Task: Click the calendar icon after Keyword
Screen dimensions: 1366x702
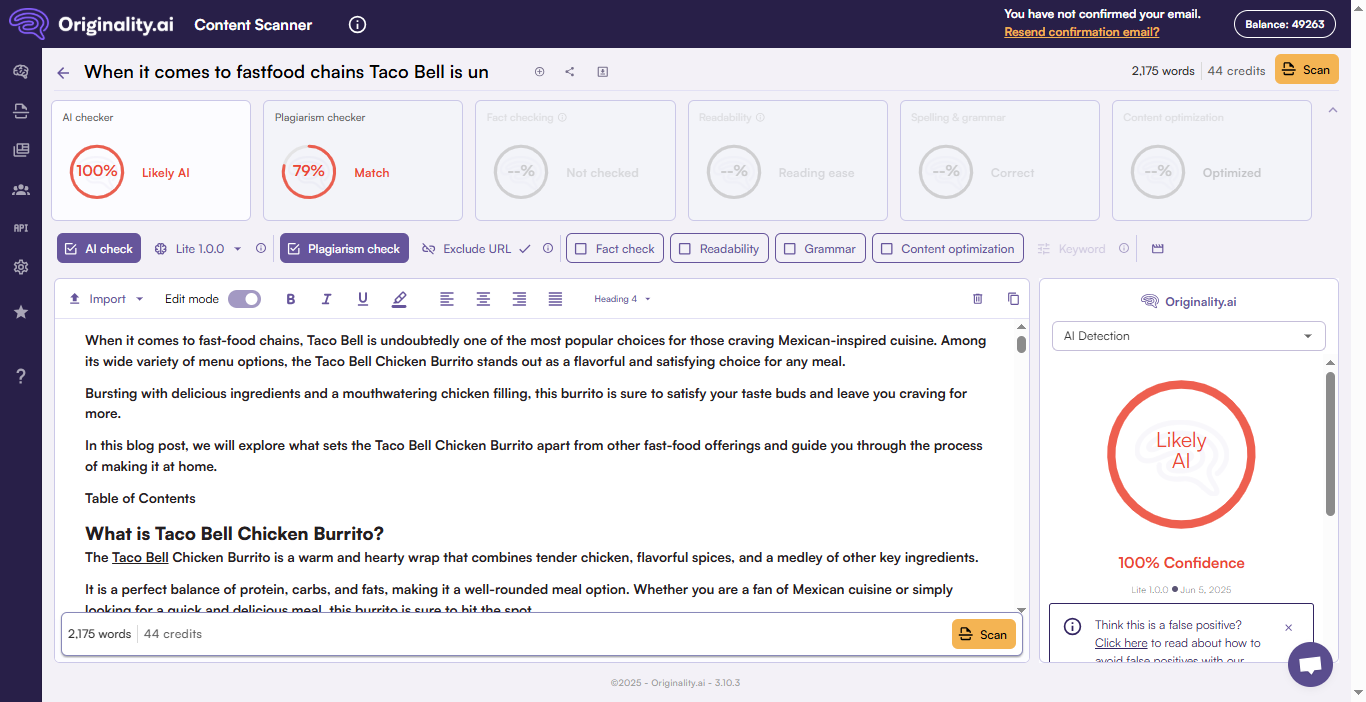Action: 1158,248
